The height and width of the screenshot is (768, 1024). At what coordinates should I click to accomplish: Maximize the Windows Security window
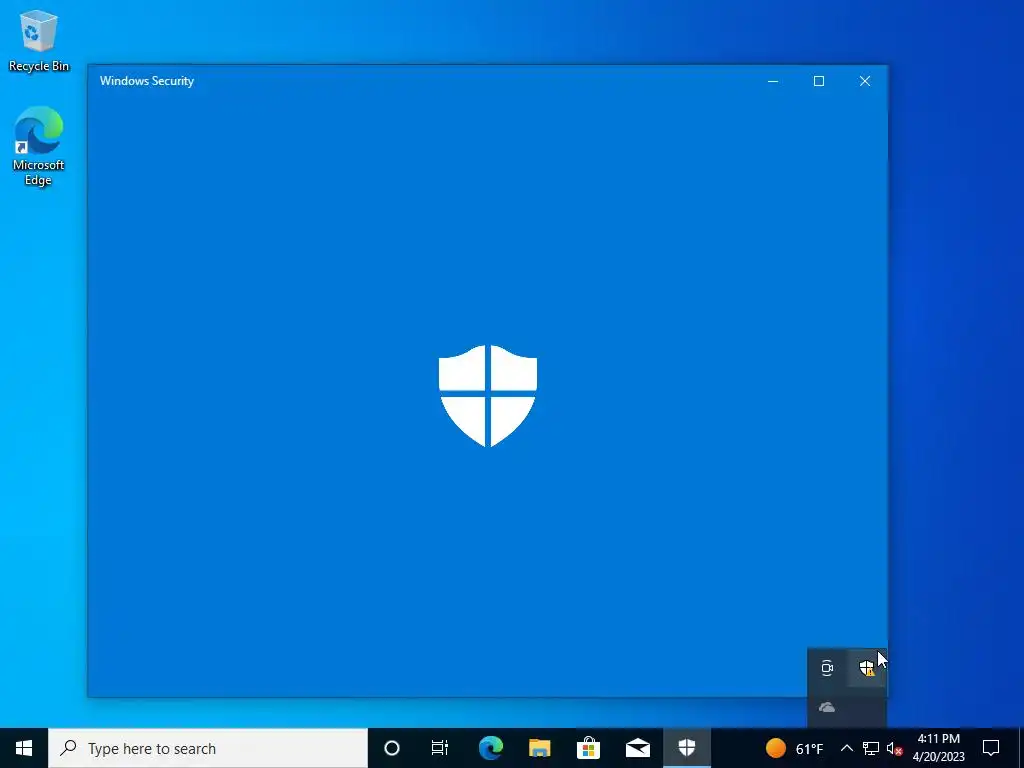tap(819, 81)
